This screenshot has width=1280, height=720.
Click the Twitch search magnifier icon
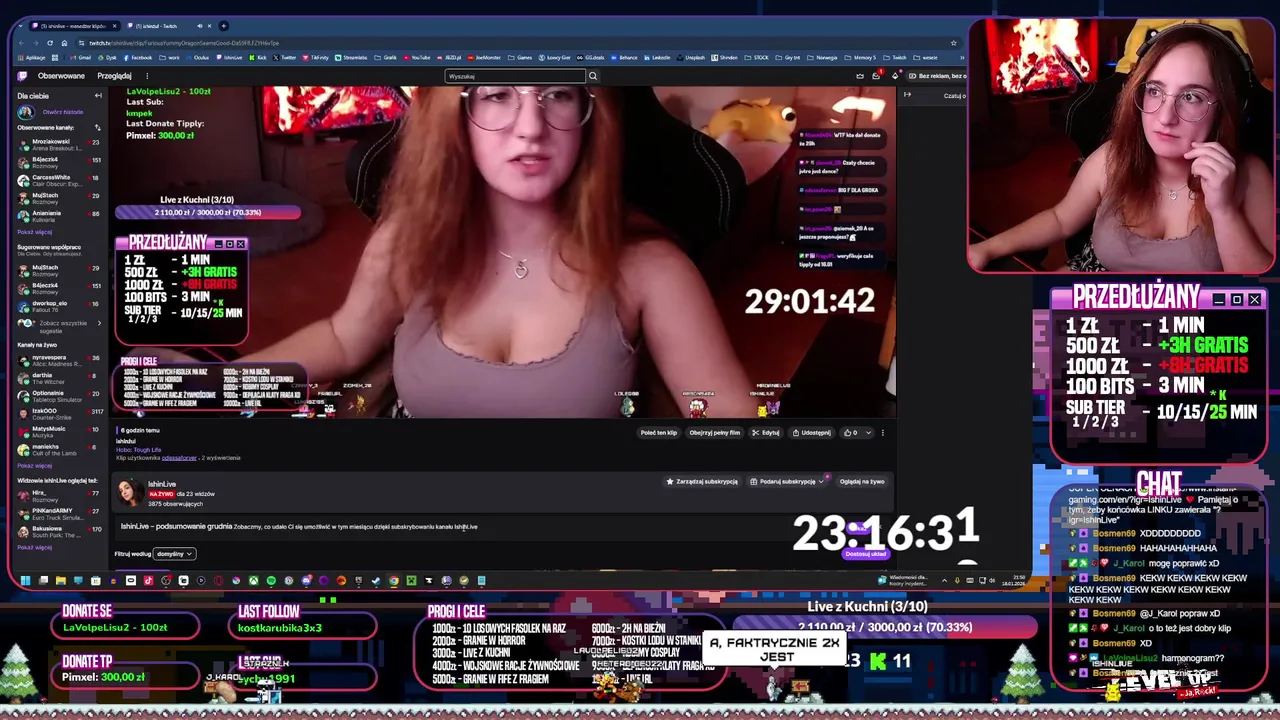[592, 76]
